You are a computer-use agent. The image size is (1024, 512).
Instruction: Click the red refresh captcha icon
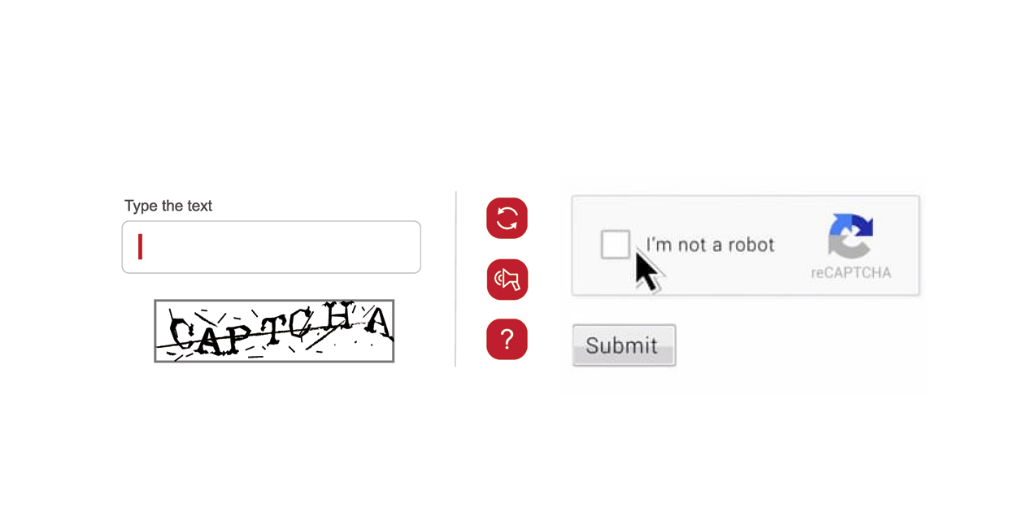(x=507, y=218)
